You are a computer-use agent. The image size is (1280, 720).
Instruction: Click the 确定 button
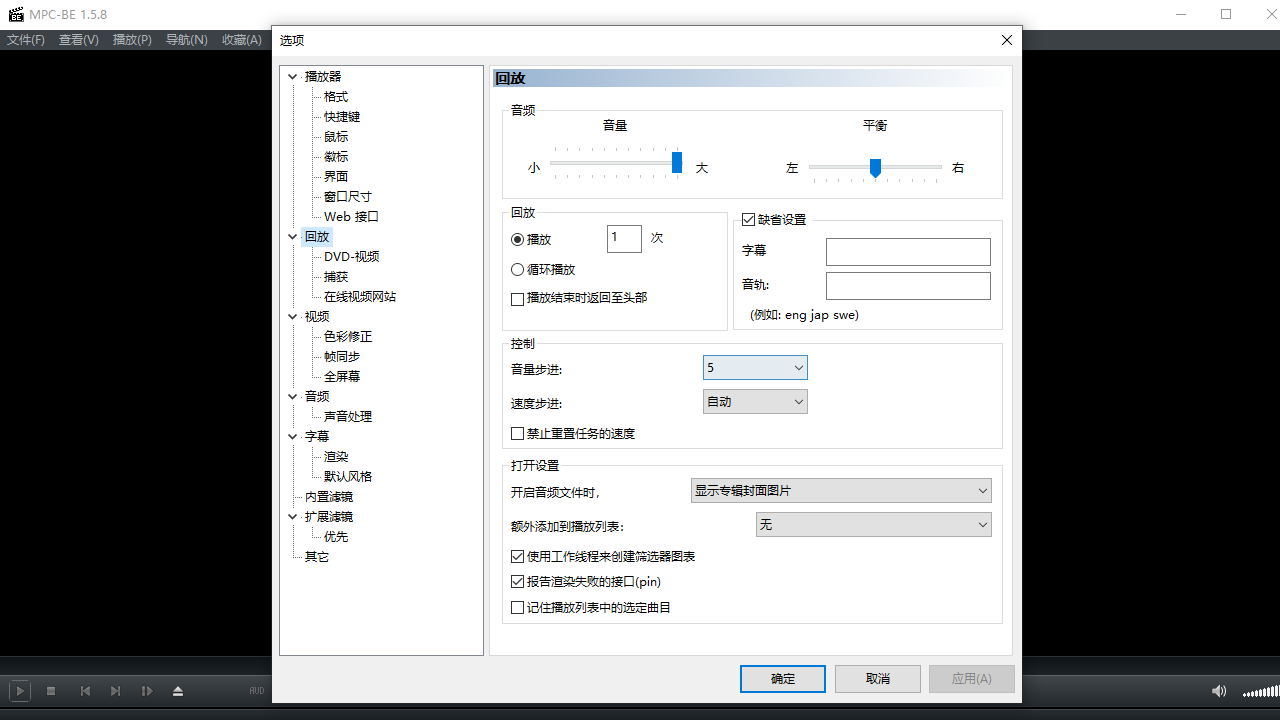pos(782,678)
